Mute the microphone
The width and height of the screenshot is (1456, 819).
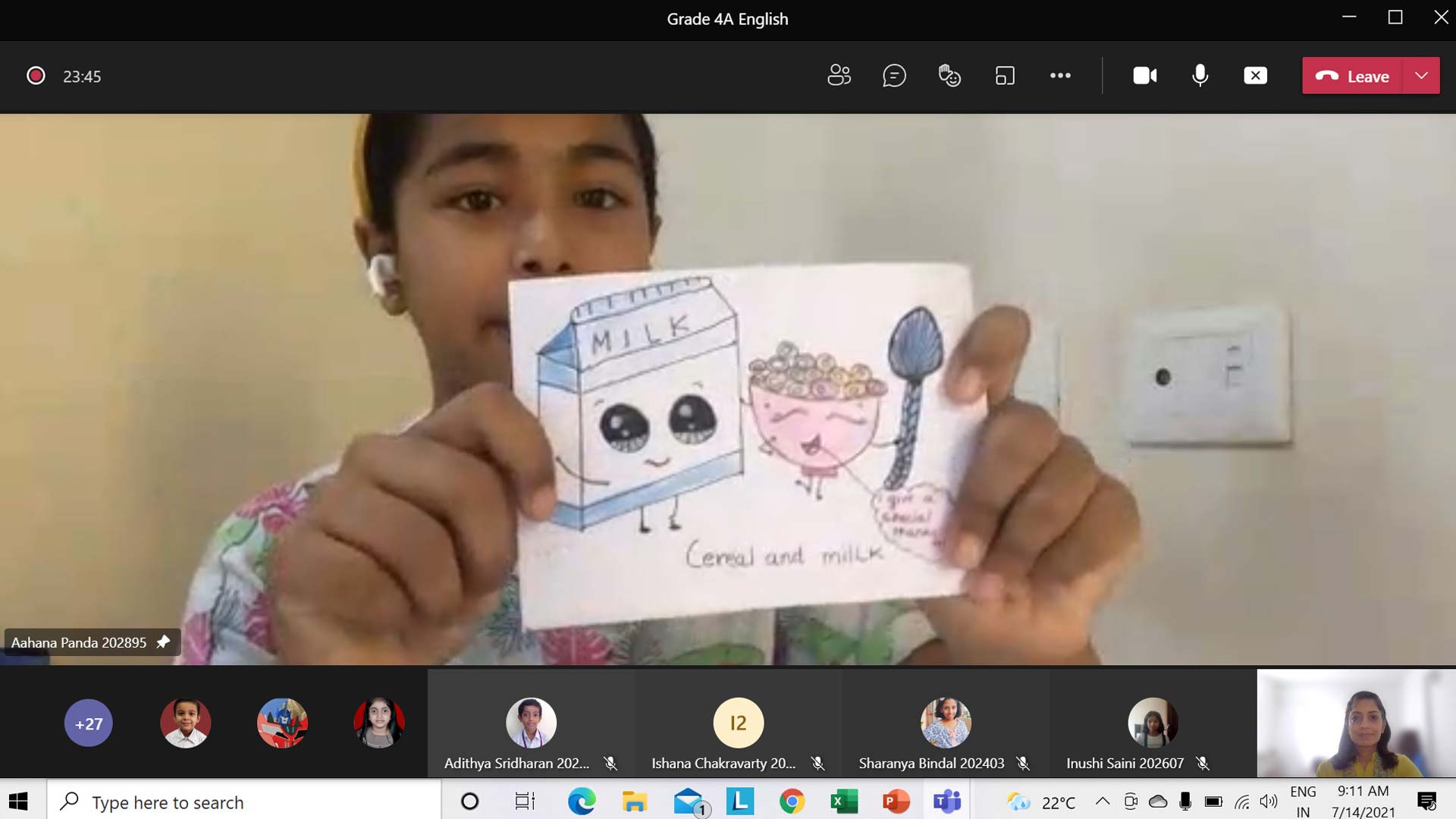click(1200, 76)
